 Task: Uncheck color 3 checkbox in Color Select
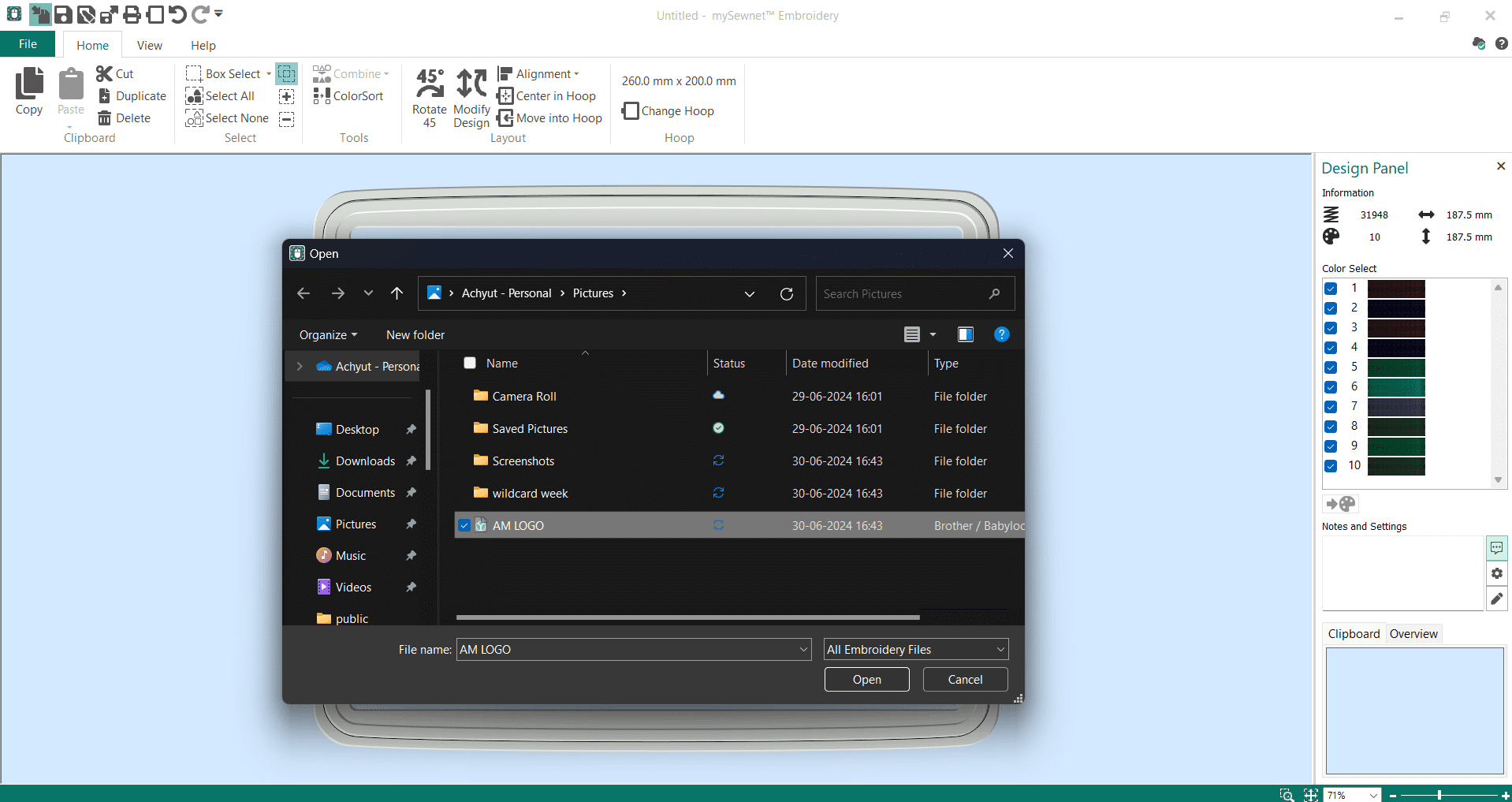pyautogui.click(x=1331, y=328)
